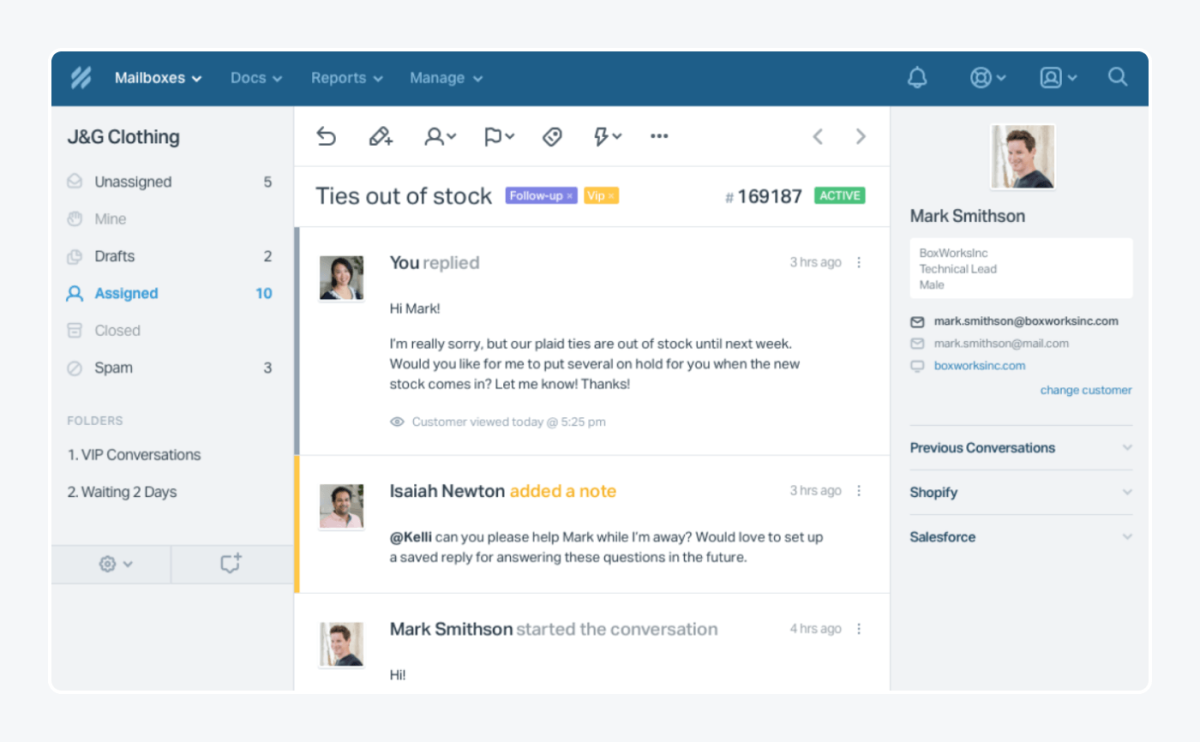
Task: Select the add note pencil icon
Action: [381, 136]
